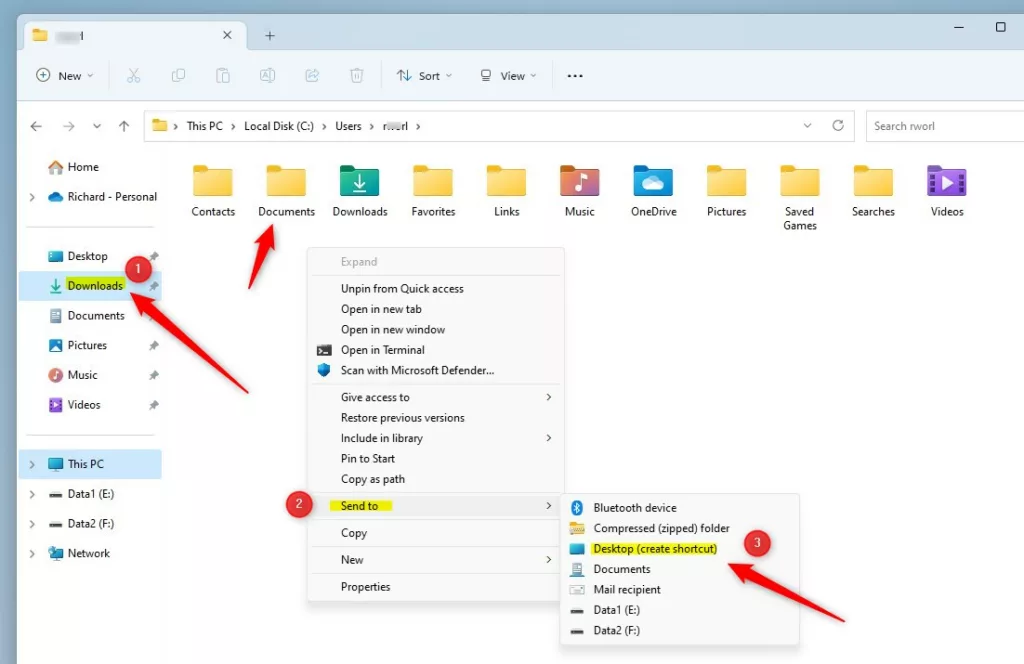1024x664 pixels.
Task: Select Send to in context menu
Action: pos(435,506)
